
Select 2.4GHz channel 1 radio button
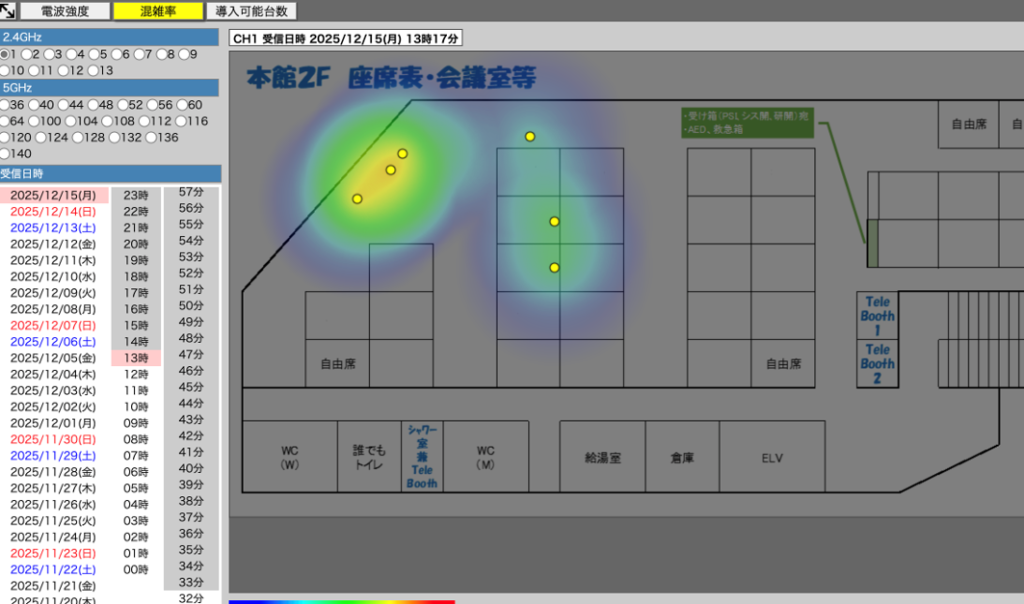(6, 54)
